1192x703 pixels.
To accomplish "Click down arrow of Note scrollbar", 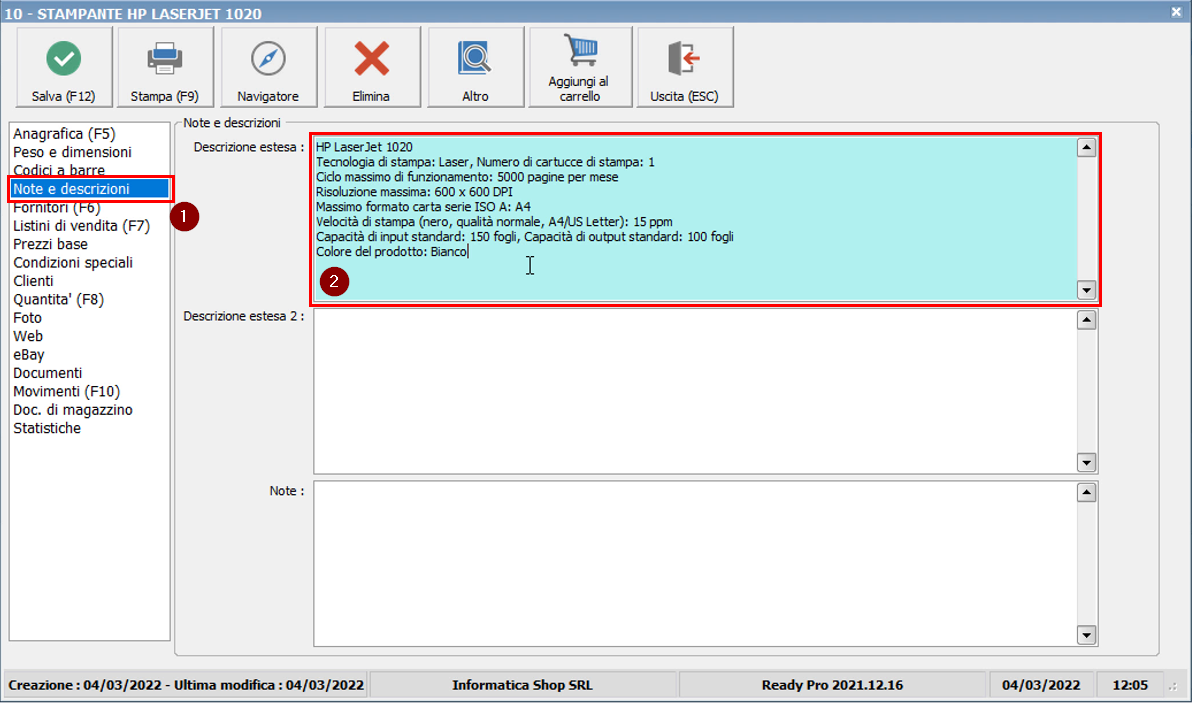I will [1086, 635].
